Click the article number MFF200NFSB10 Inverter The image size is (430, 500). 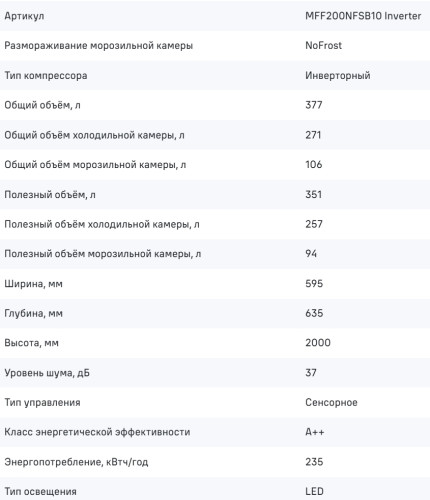(x=363, y=16)
